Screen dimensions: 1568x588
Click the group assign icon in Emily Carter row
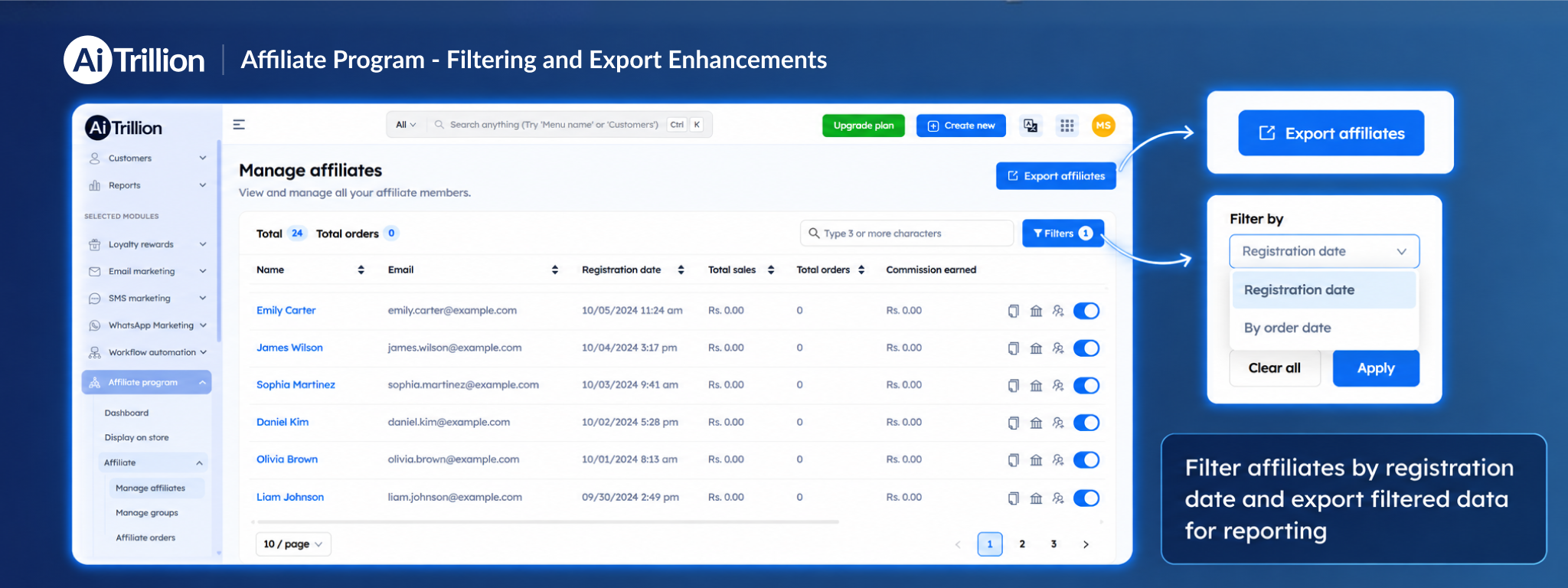click(x=1058, y=311)
